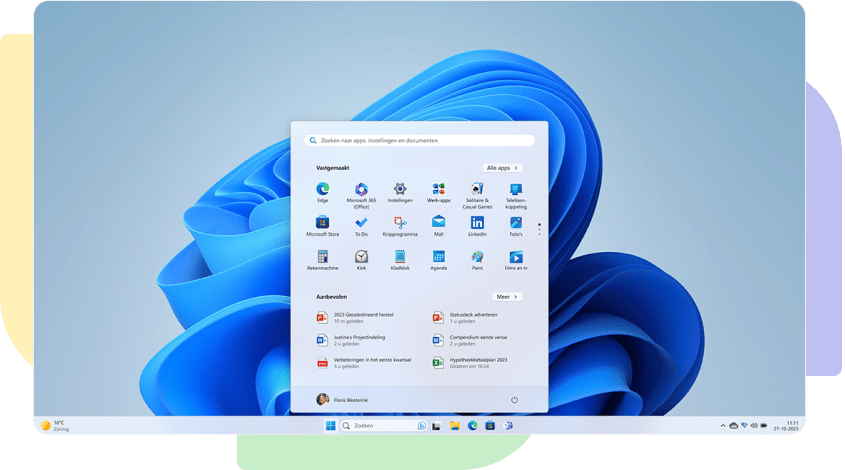Open Telefoonkoppeling app
Screen dimensions: 845x470
pyautogui.click(x=516, y=195)
